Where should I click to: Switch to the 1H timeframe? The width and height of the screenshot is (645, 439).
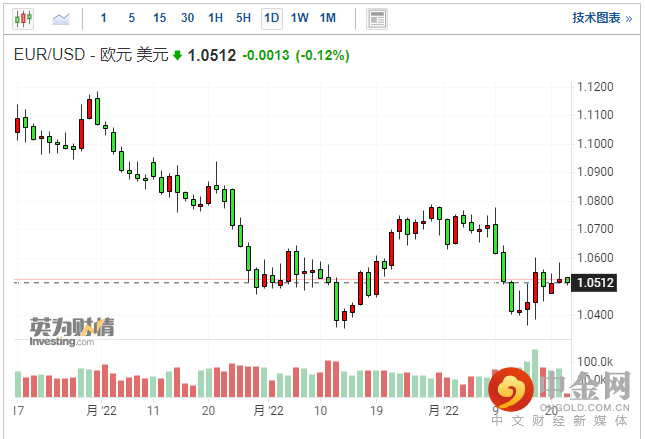pyautogui.click(x=215, y=18)
